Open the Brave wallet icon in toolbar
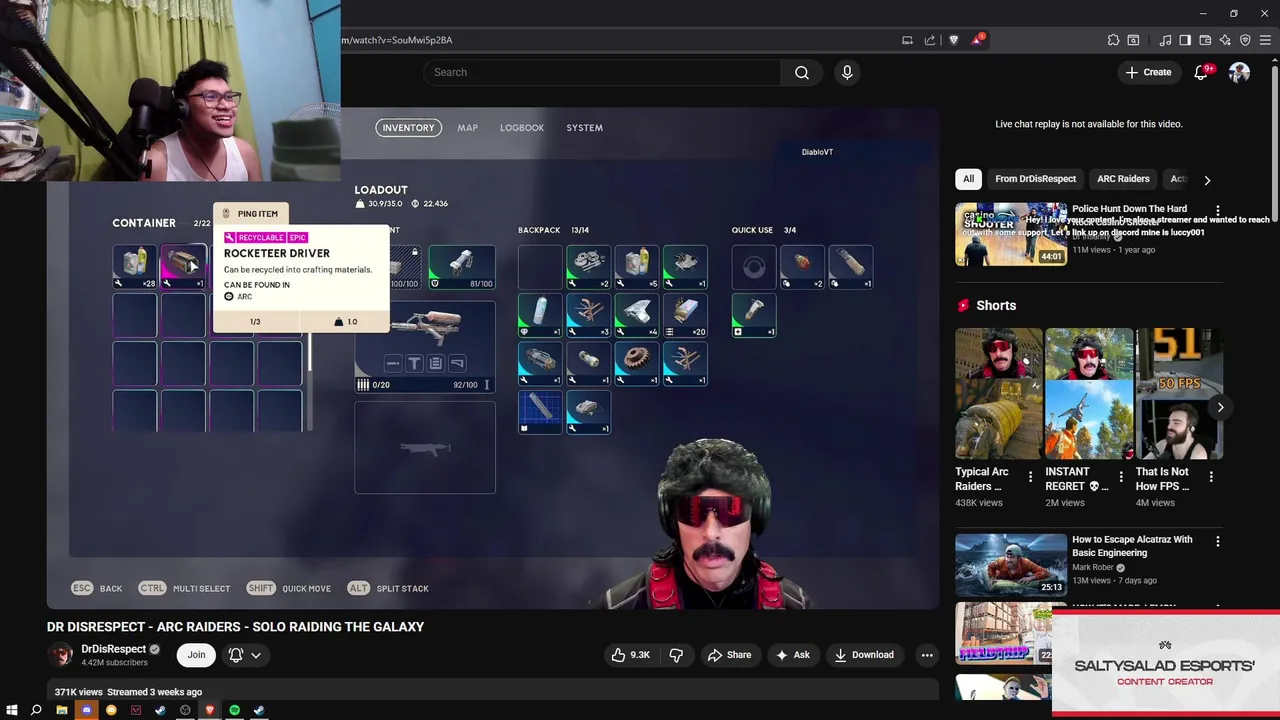Screen dimensions: 1280x720 [1205, 40]
